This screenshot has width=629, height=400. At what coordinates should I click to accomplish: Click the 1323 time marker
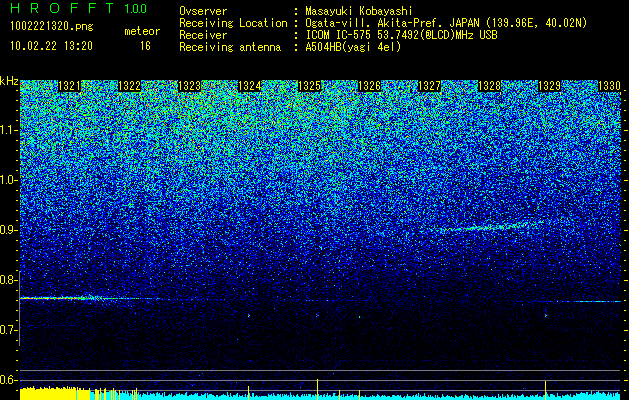coord(189,86)
